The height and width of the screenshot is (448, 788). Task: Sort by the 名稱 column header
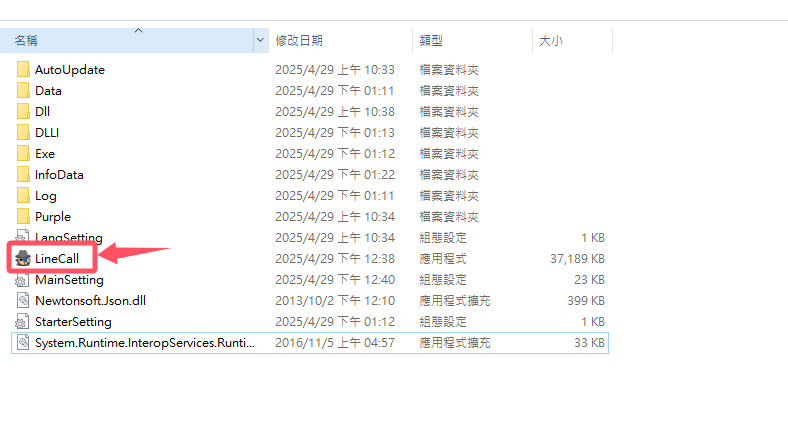(127, 40)
